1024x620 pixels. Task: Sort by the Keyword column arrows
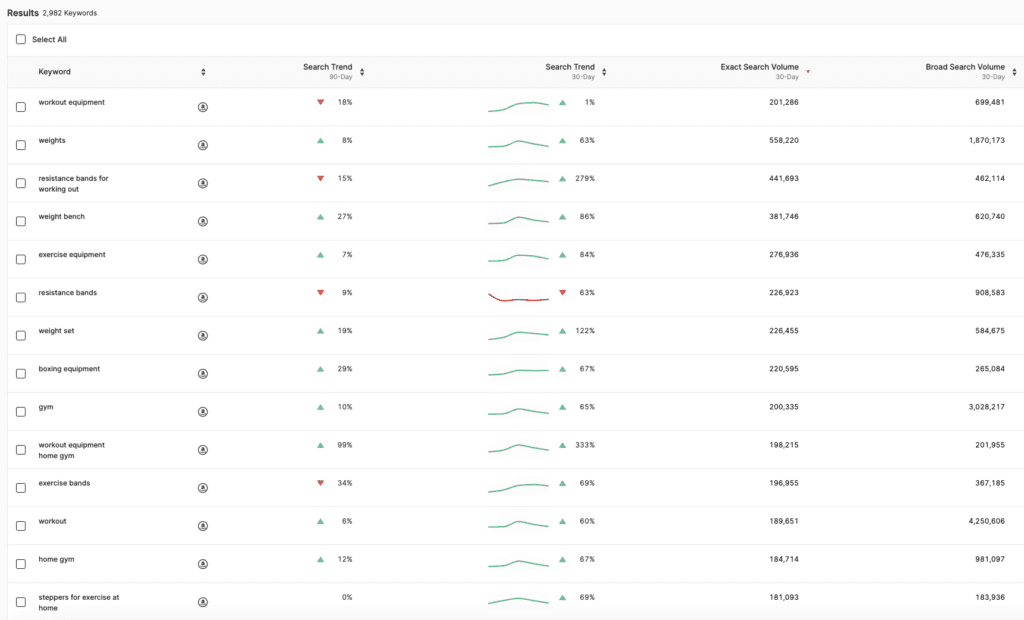pos(203,72)
